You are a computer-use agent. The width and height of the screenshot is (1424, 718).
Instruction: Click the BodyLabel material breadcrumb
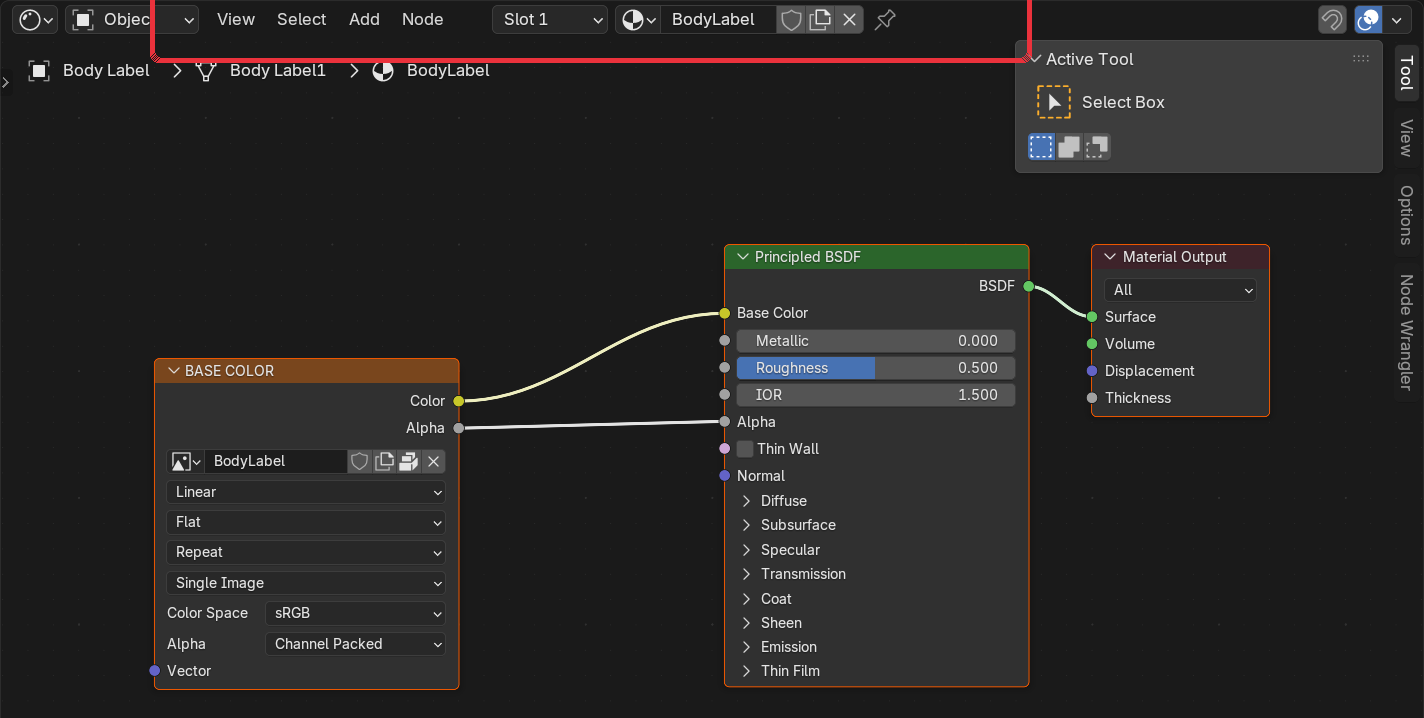431,70
